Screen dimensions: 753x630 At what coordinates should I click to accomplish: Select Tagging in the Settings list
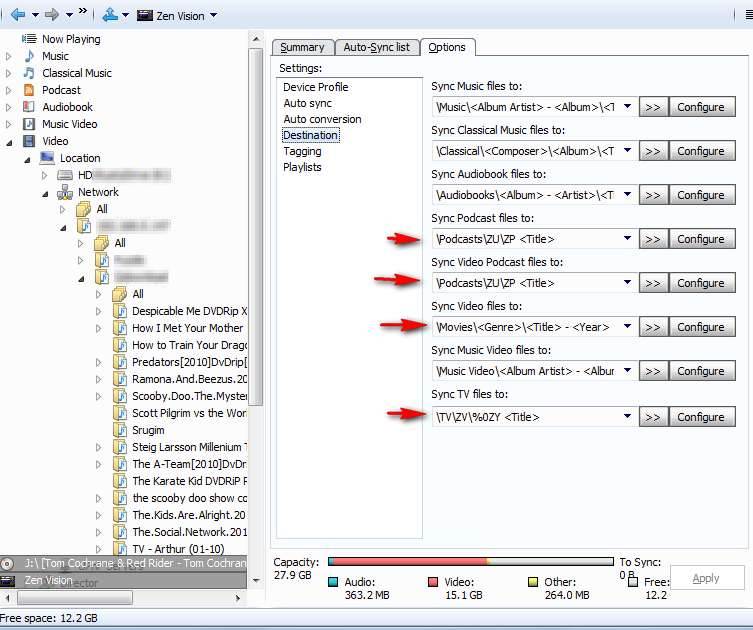point(302,151)
